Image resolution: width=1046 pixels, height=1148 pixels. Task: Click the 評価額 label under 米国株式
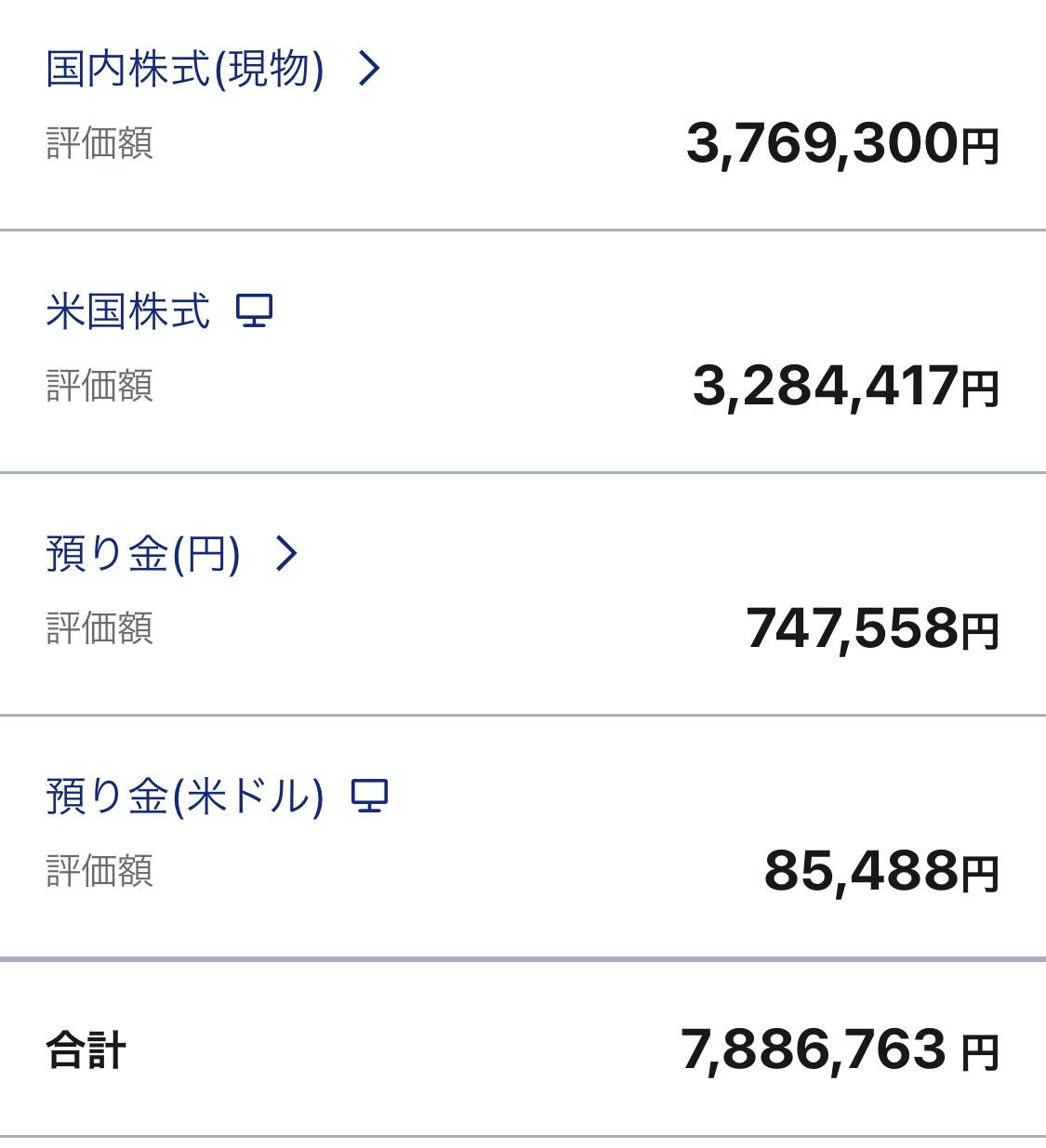[x=99, y=385]
